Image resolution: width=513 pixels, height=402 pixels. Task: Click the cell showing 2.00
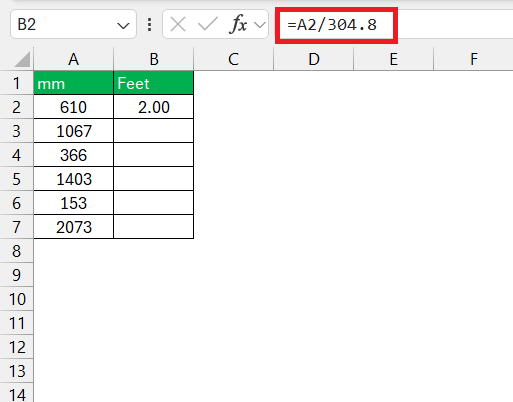click(x=154, y=107)
